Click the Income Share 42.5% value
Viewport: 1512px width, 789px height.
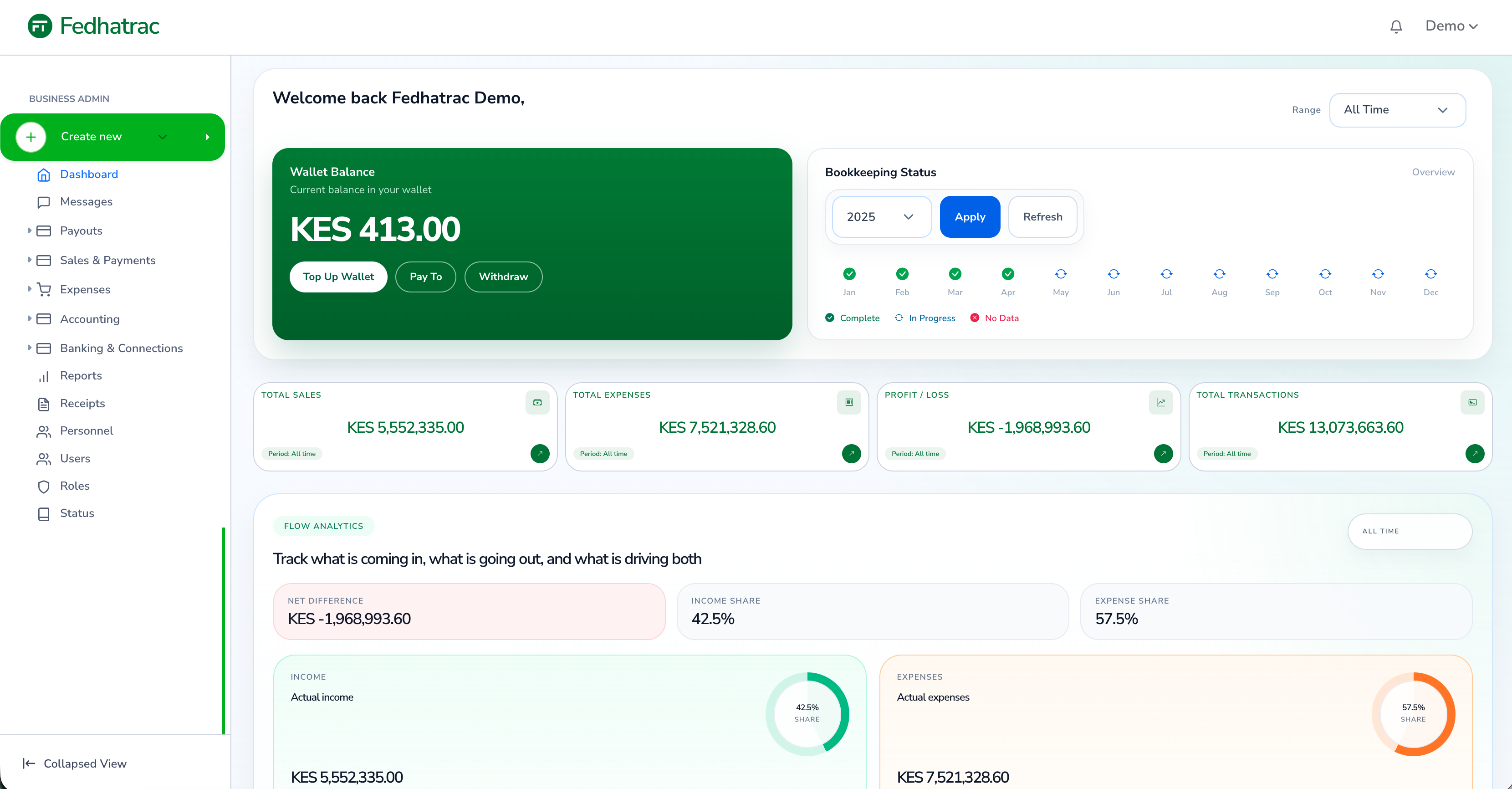point(713,619)
